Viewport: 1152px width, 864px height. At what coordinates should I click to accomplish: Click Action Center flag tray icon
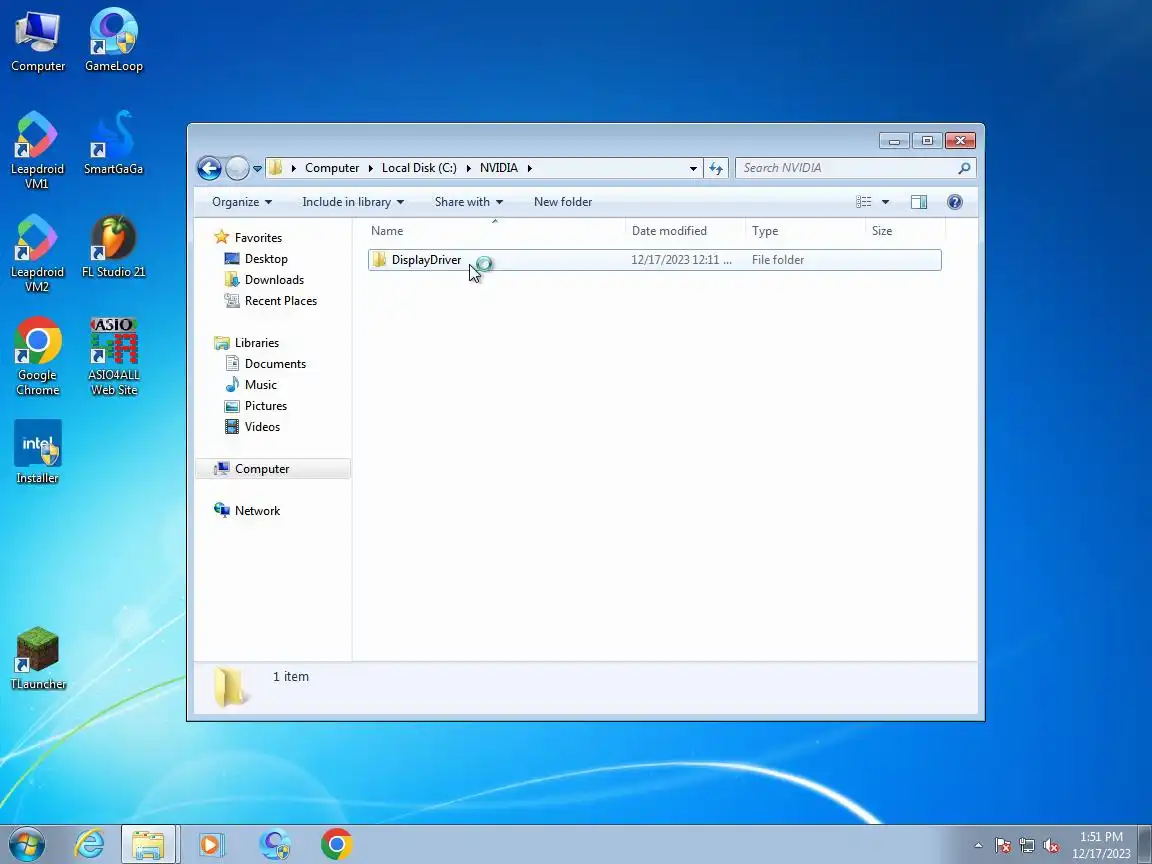[1003, 846]
